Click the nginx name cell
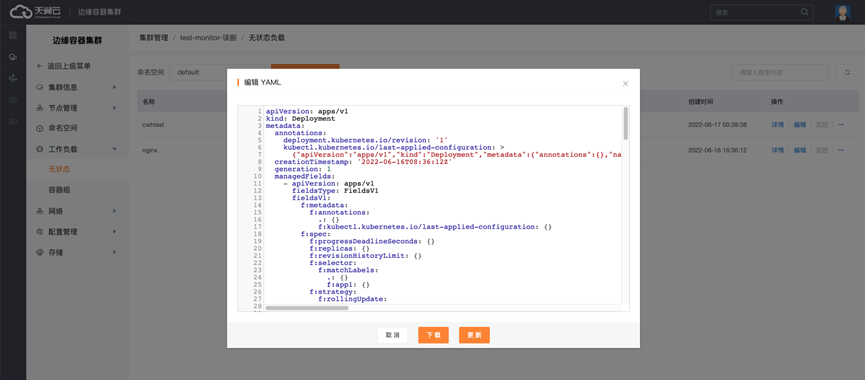Image resolution: width=865 pixels, height=380 pixels. 149,150
